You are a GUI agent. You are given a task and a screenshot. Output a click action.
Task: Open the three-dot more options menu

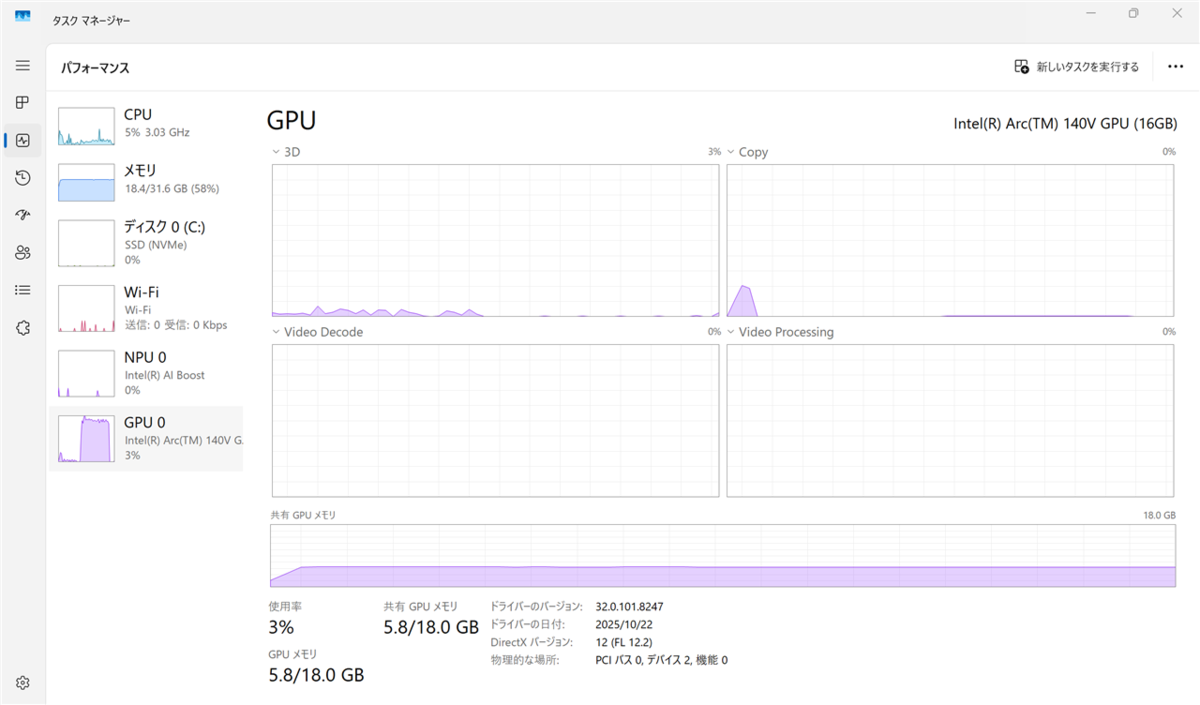[x=1175, y=67]
